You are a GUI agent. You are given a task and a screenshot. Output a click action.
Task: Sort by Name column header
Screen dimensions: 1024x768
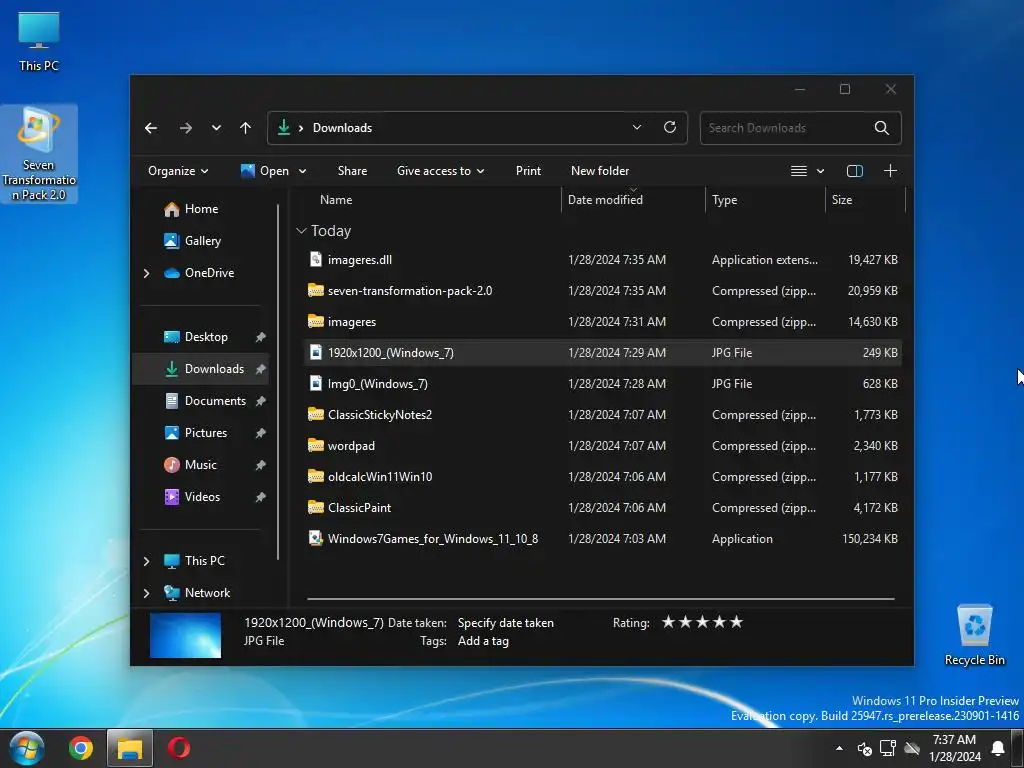[x=336, y=200]
